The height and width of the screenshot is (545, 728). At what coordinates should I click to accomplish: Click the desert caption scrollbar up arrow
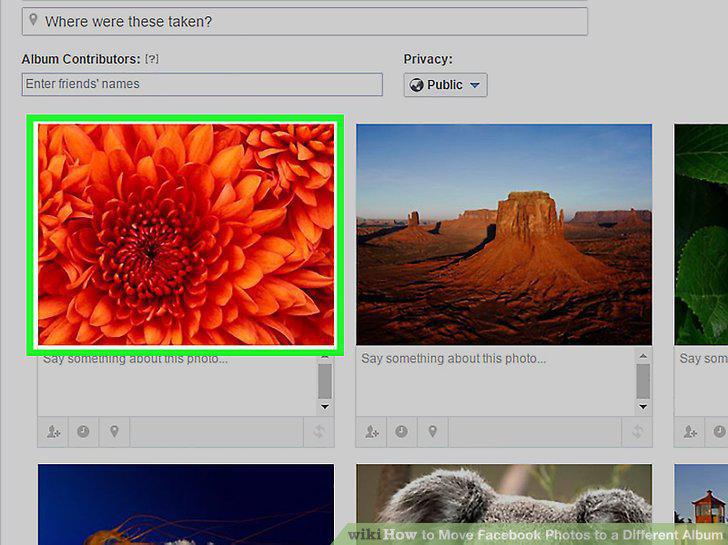(643, 356)
